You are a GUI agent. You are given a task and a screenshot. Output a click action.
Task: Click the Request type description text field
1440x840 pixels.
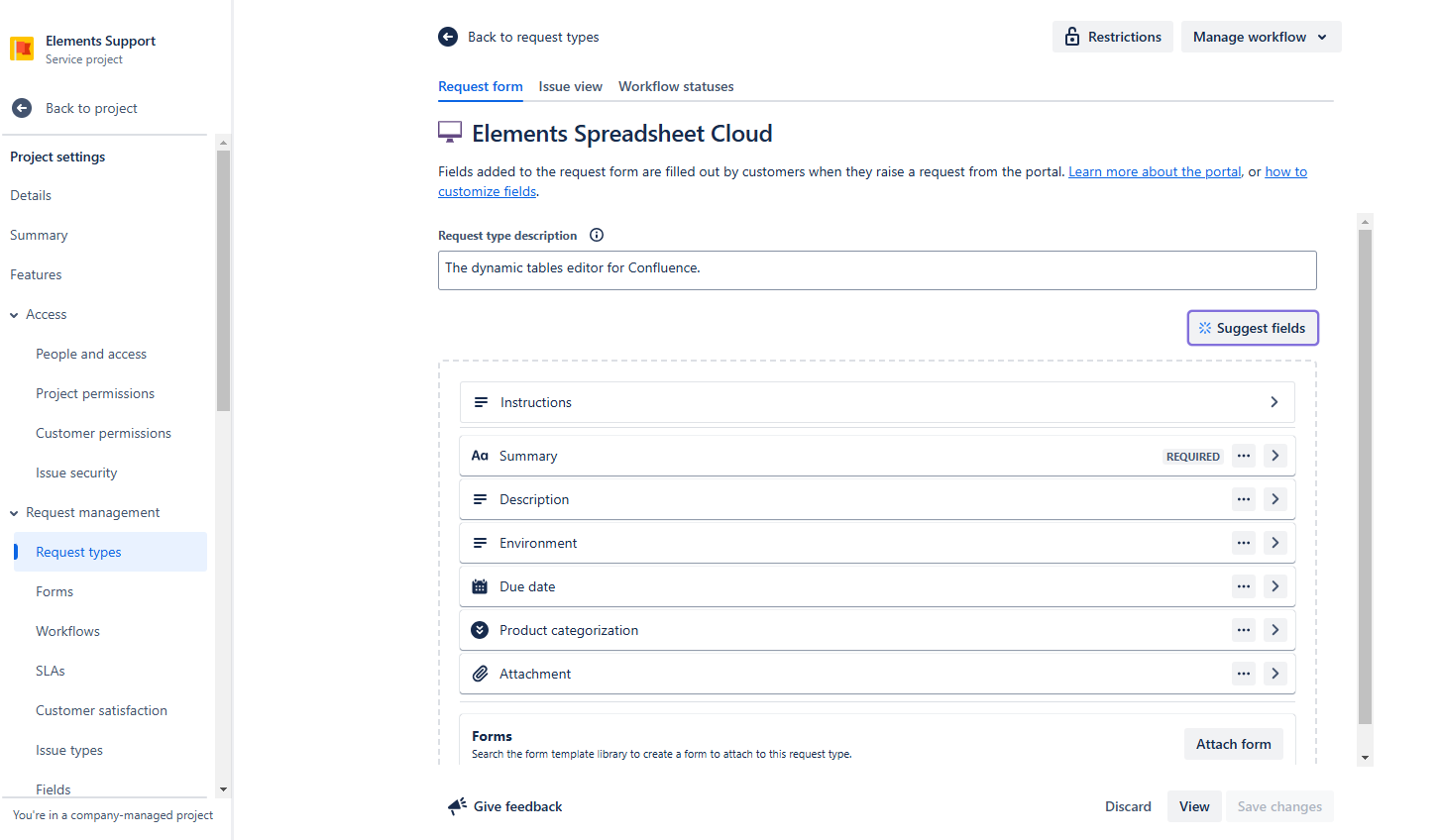(x=877, y=269)
